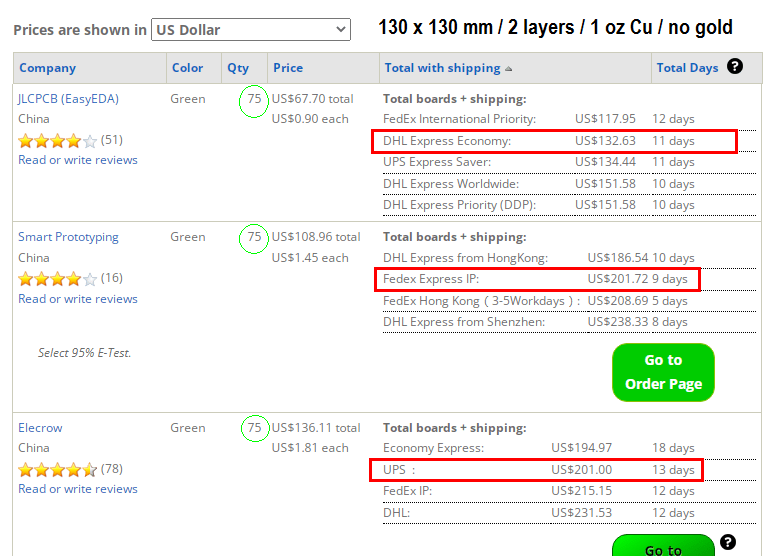The width and height of the screenshot is (774, 556).
Task: Select JLCPCB (51) review count
Action: [112, 140]
